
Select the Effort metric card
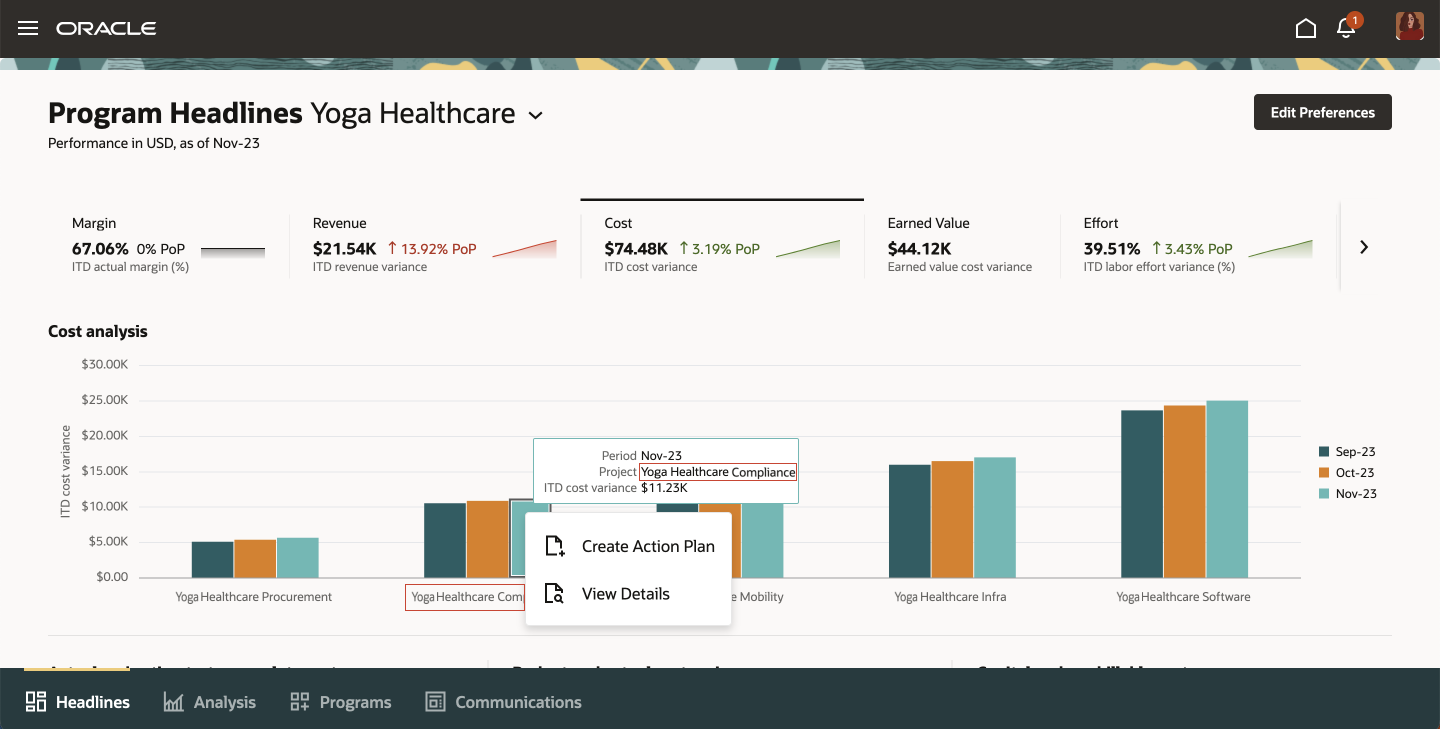[1198, 245]
